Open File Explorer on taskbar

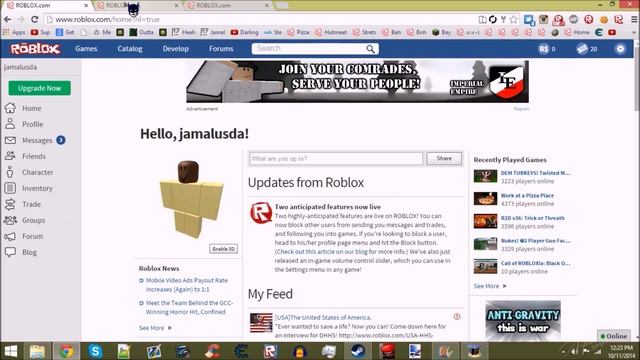(x=37, y=351)
